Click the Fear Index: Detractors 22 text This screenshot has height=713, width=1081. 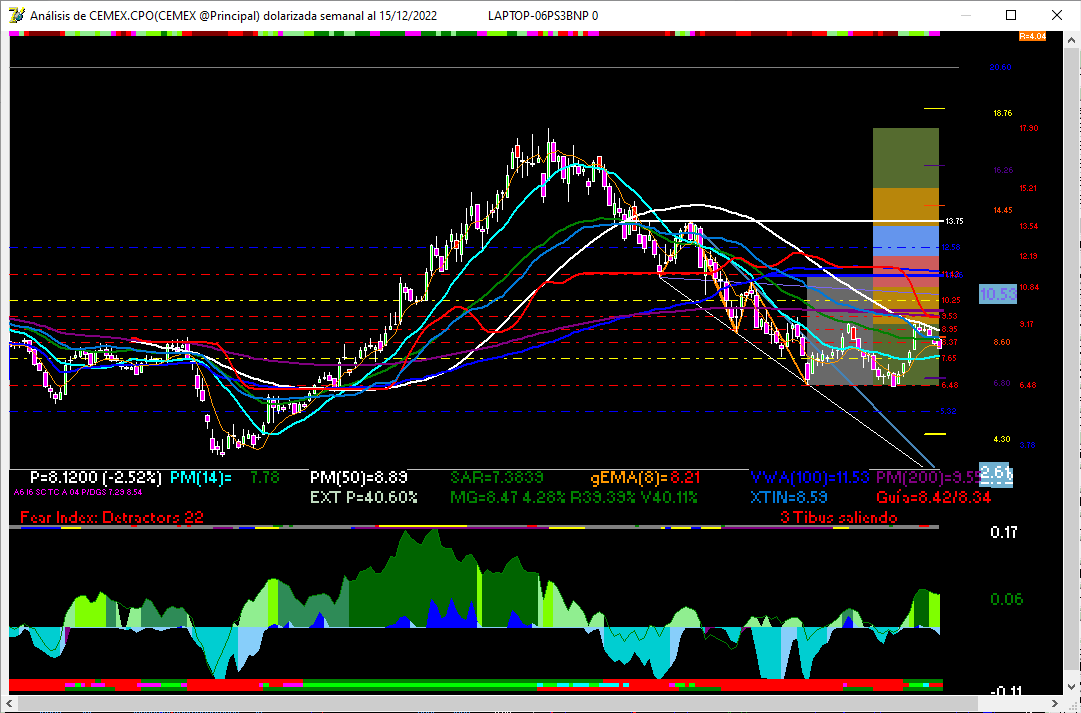(x=112, y=517)
